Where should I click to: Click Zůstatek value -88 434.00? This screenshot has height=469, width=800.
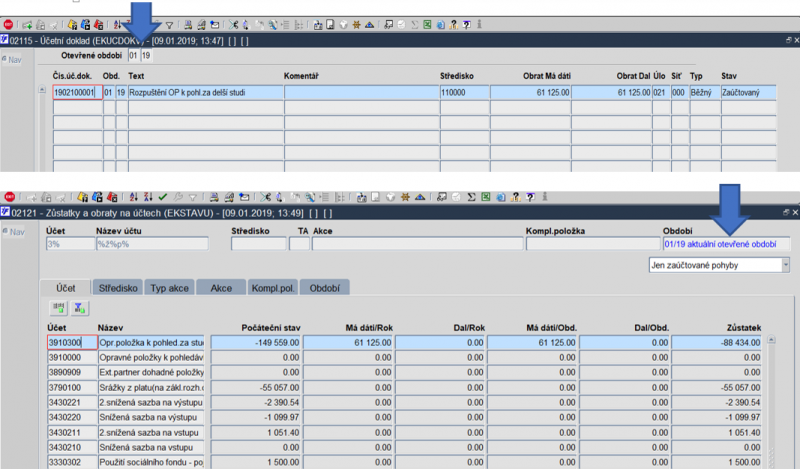click(x=716, y=342)
